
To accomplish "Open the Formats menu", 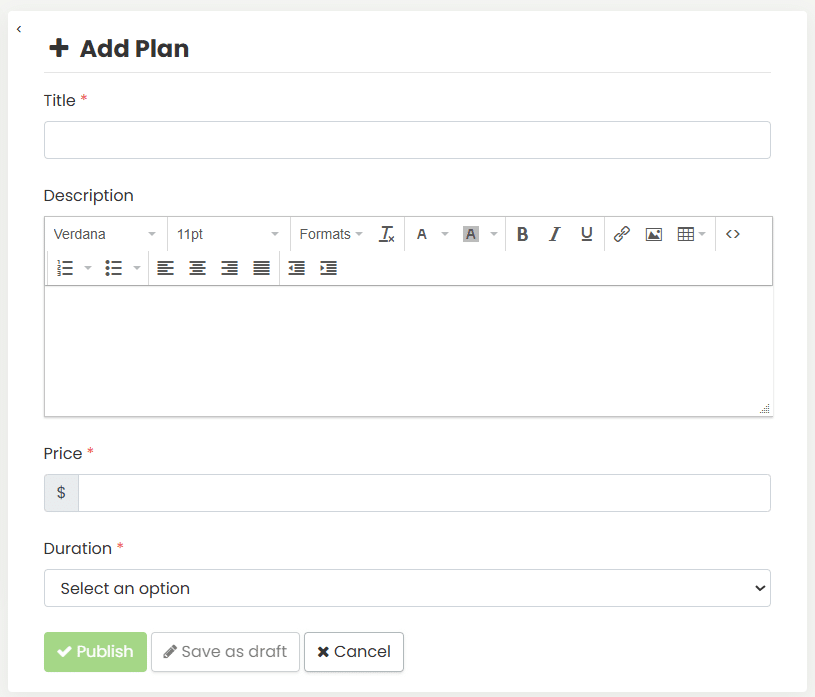I will [330, 234].
